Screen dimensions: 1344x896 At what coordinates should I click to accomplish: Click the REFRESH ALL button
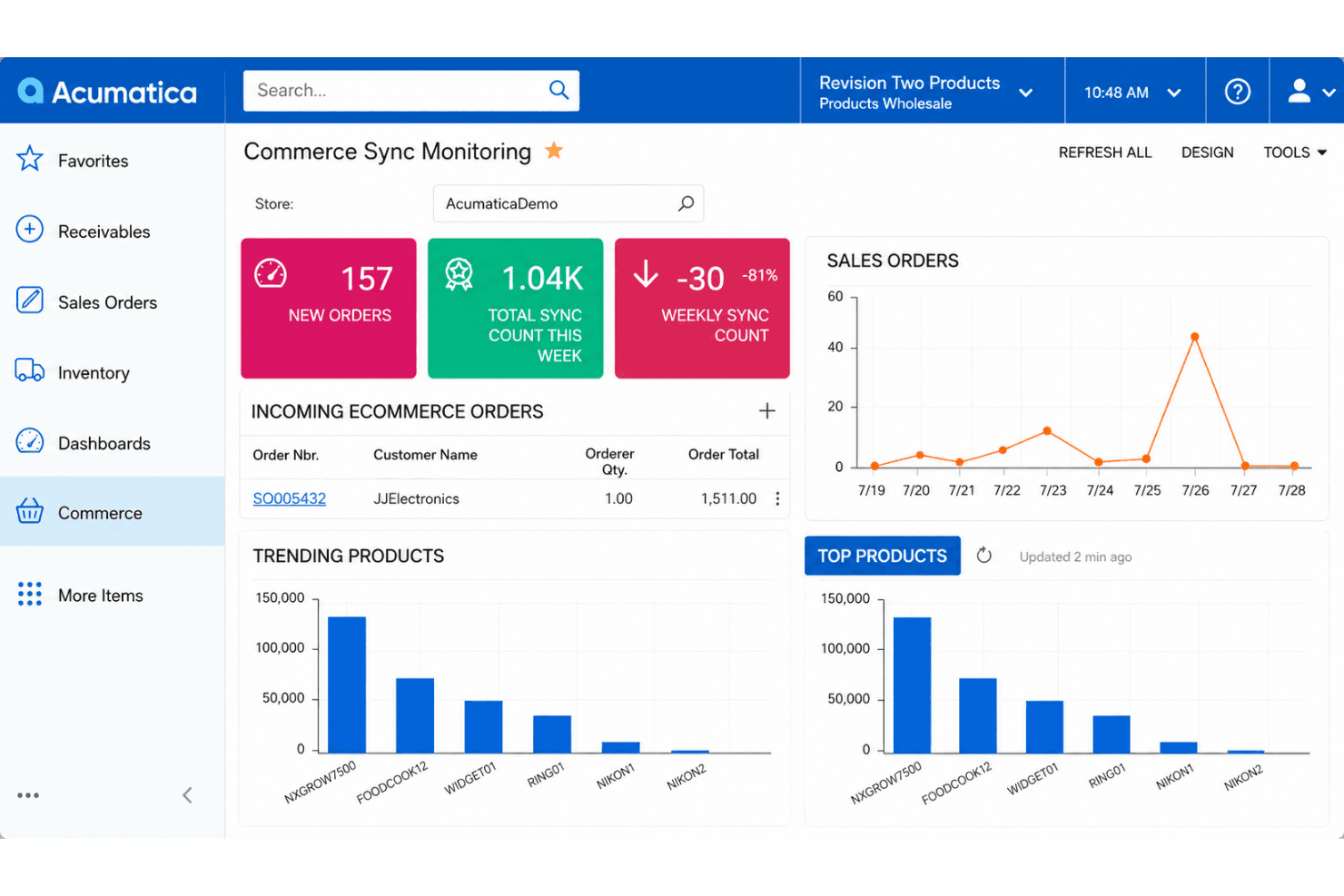(x=1104, y=153)
